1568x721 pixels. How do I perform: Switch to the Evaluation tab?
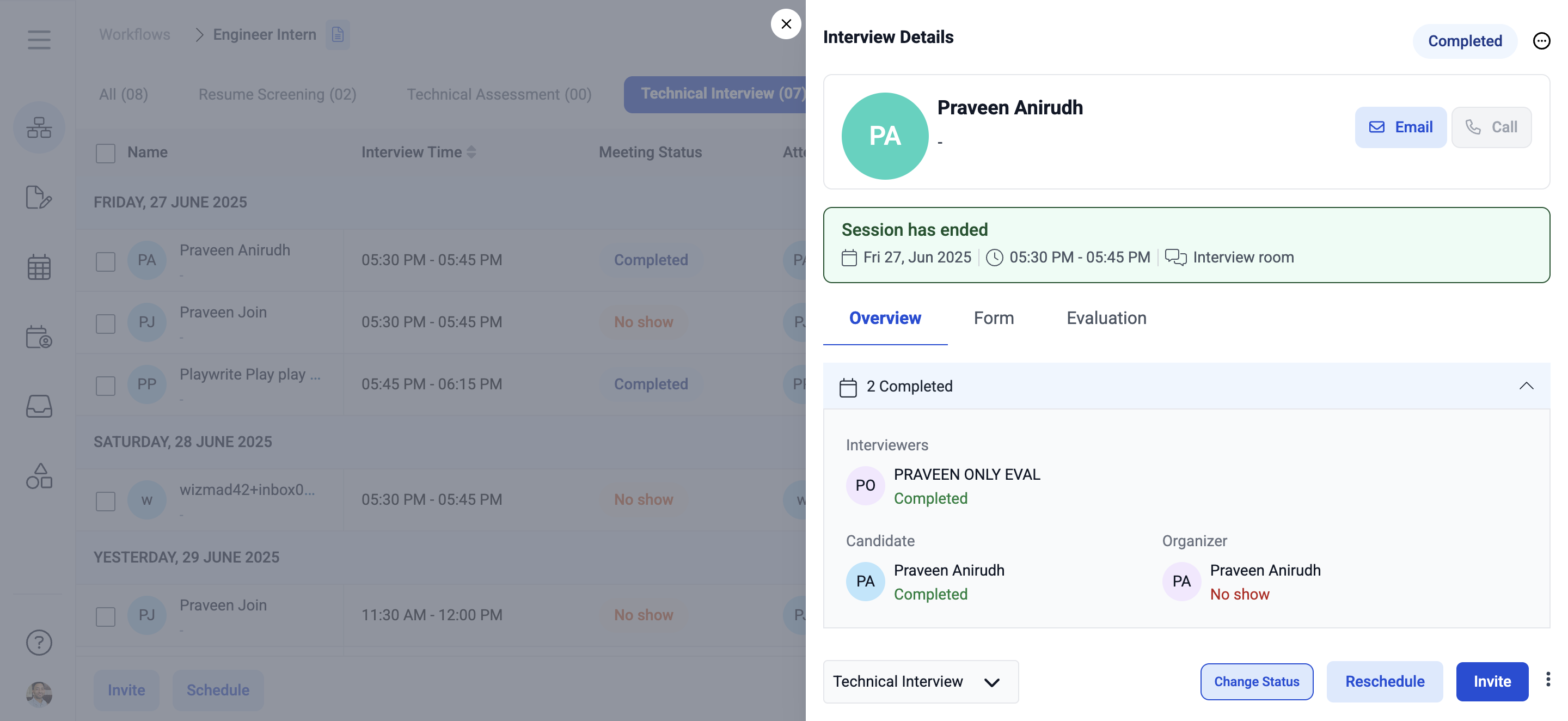[x=1106, y=318]
